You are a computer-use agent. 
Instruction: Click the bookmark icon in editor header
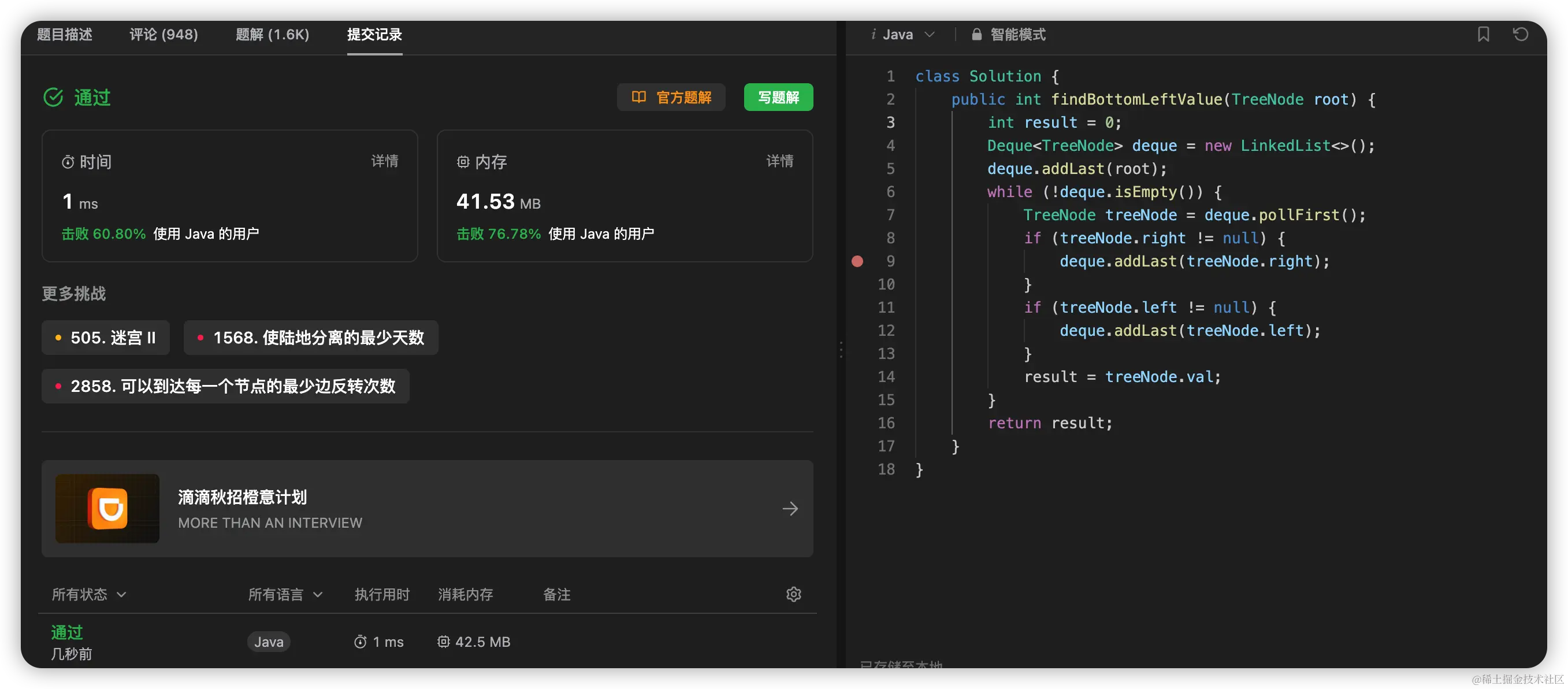pyautogui.click(x=1482, y=34)
